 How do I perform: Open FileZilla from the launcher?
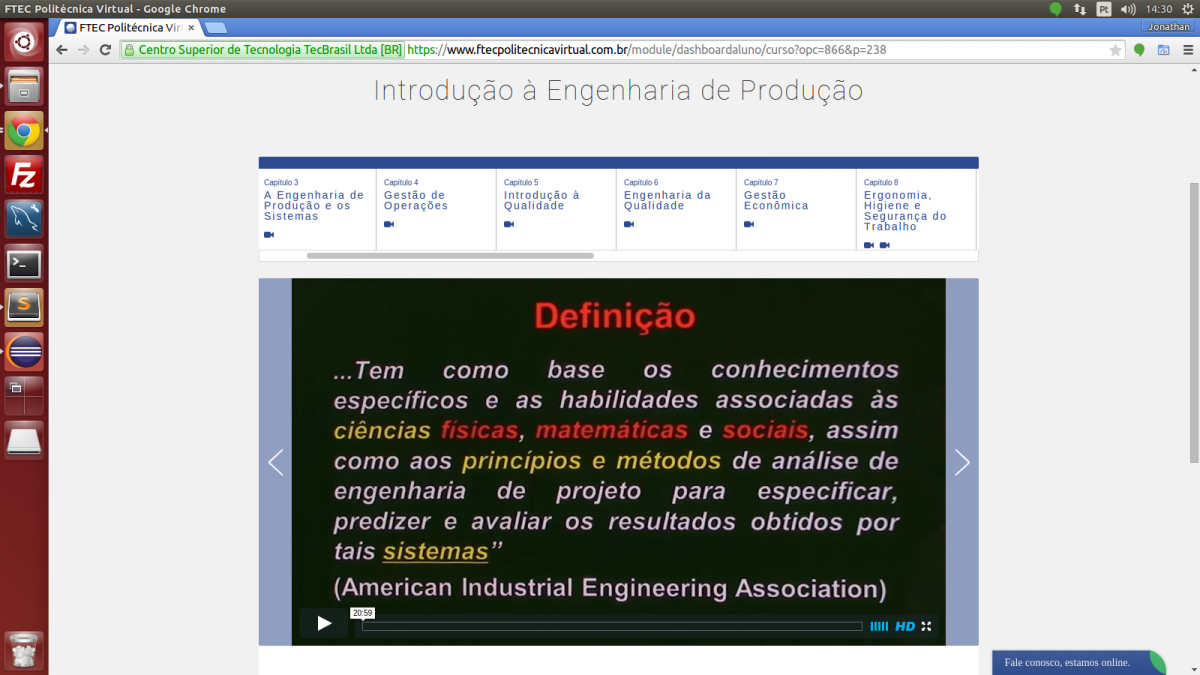coord(24,176)
